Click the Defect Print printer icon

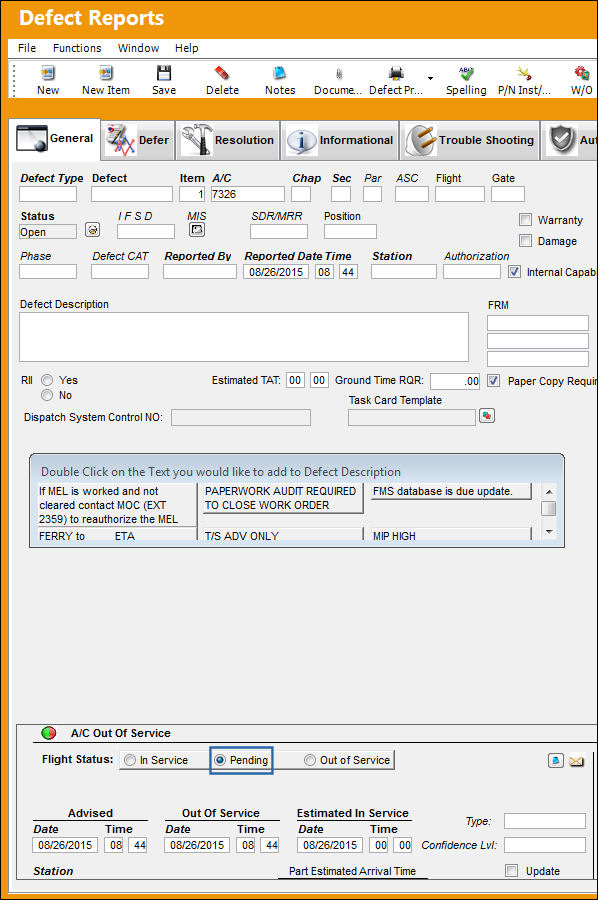pos(396,73)
